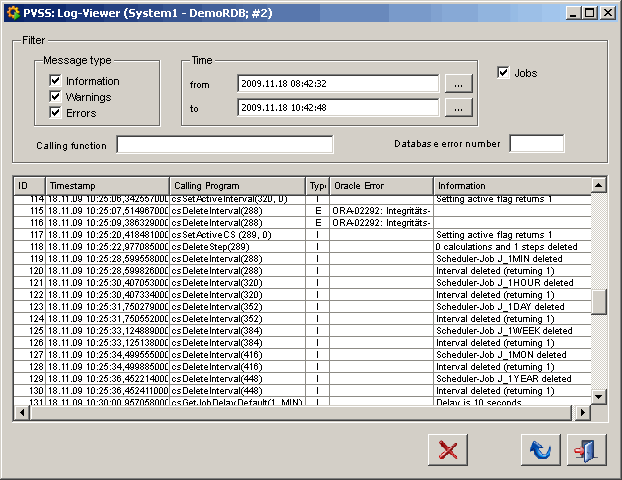Toggle the Warnings checkbox

[x=56, y=97]
